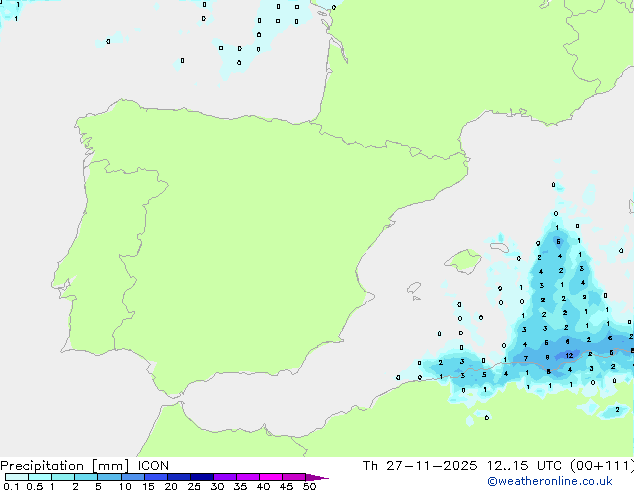Click the 5–10 mm legend swatch
This screenshot has height=490, width=634.
coord(110,477)
